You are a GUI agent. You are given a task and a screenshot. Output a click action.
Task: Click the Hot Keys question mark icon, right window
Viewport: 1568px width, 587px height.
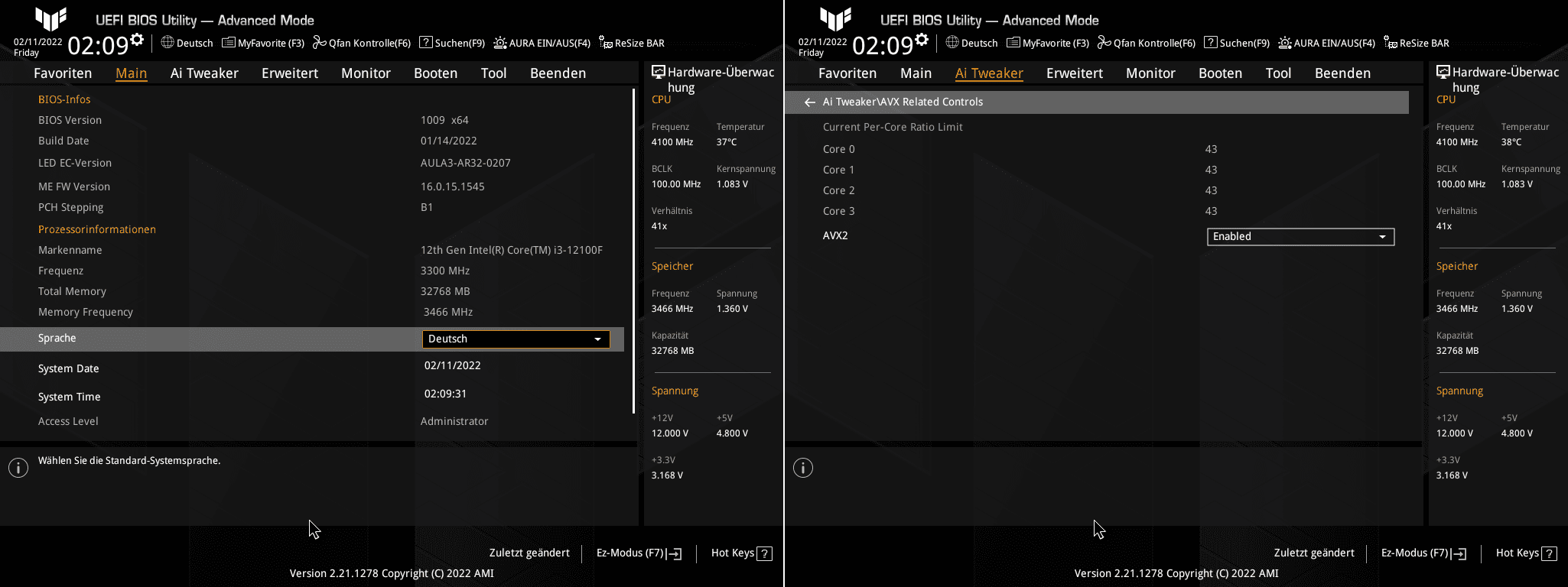[x=1549, y=553]
